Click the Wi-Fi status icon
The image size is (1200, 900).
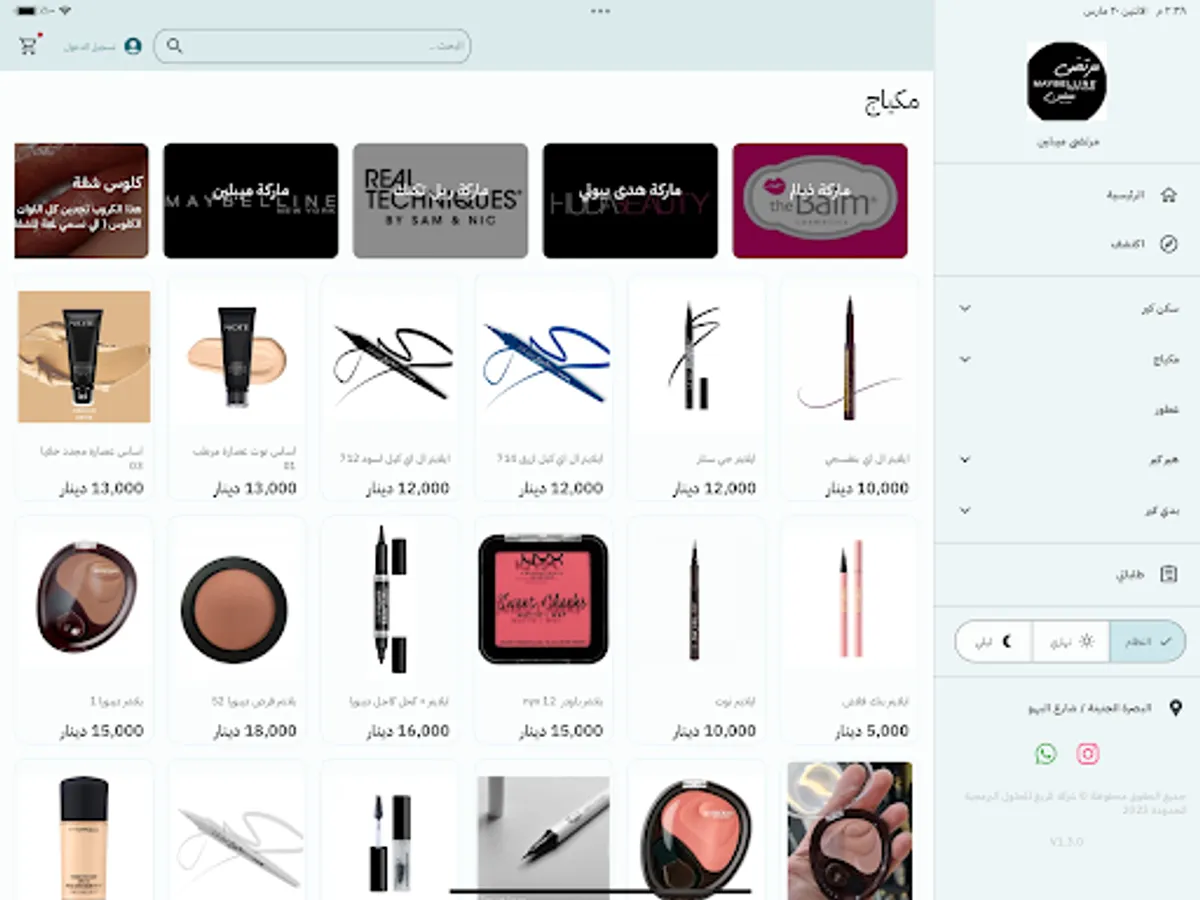coord(65,12)
